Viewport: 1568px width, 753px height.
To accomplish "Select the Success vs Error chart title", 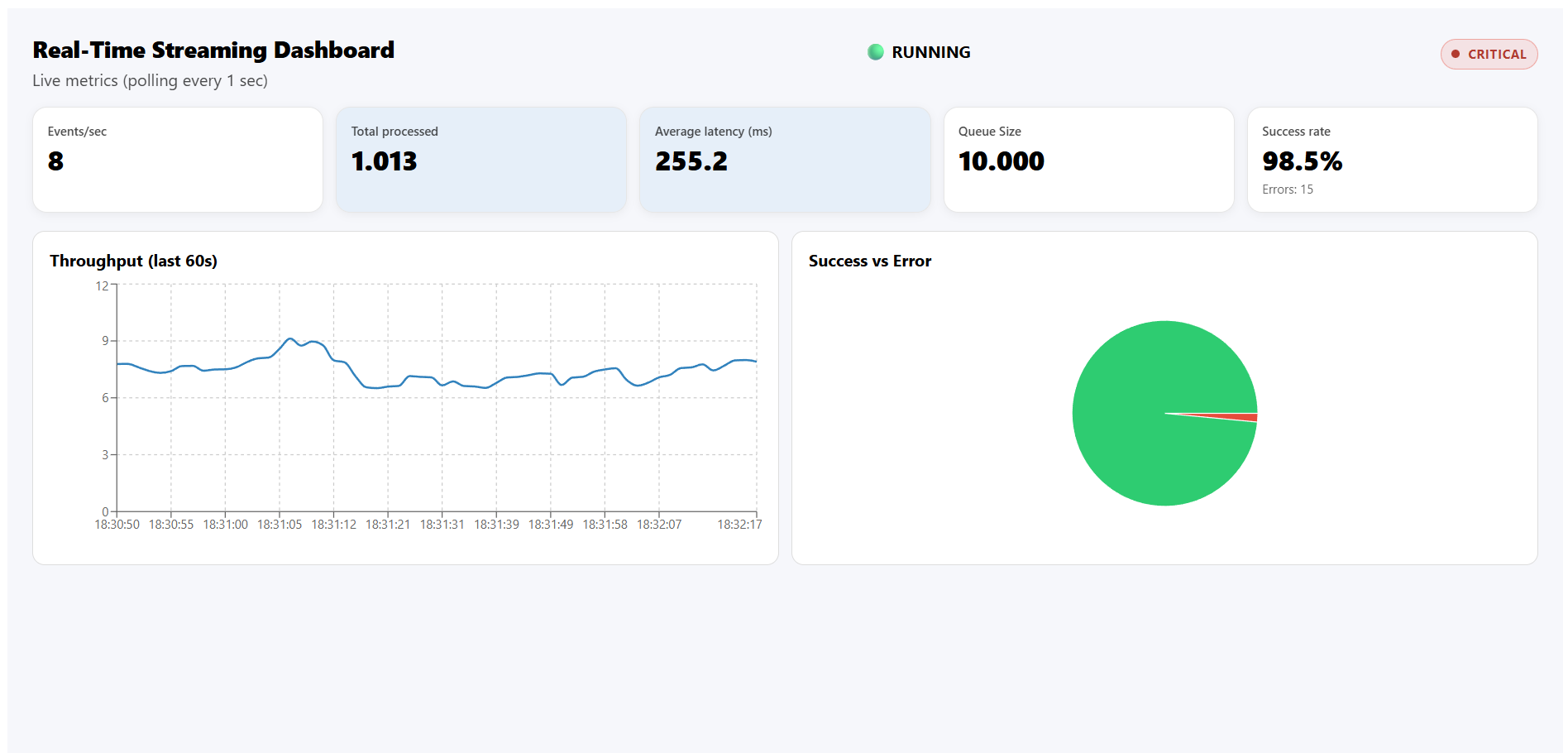I will pyautogui.click(x=870, y=261).
